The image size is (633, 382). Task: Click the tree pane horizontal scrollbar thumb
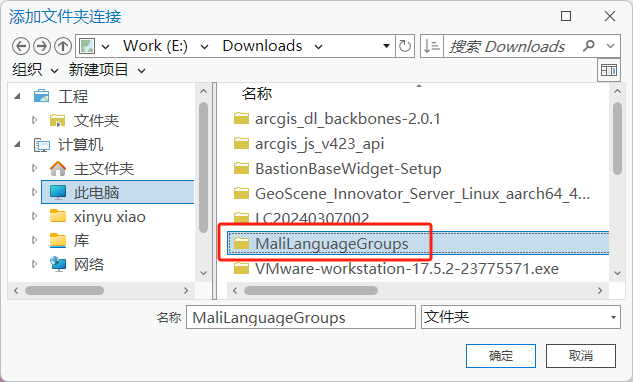(65, 290)
